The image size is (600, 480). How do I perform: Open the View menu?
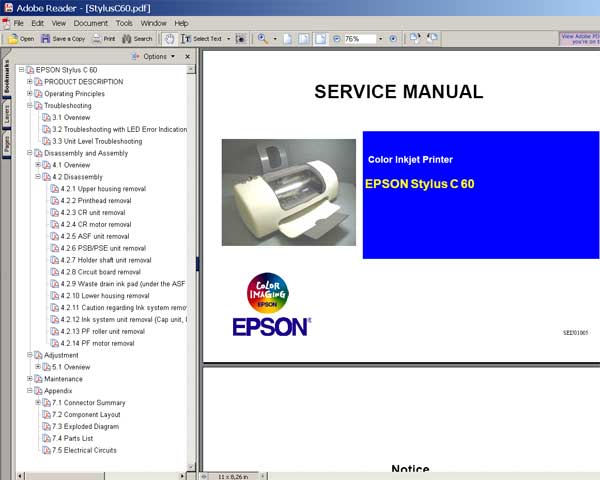click(59, 23)
